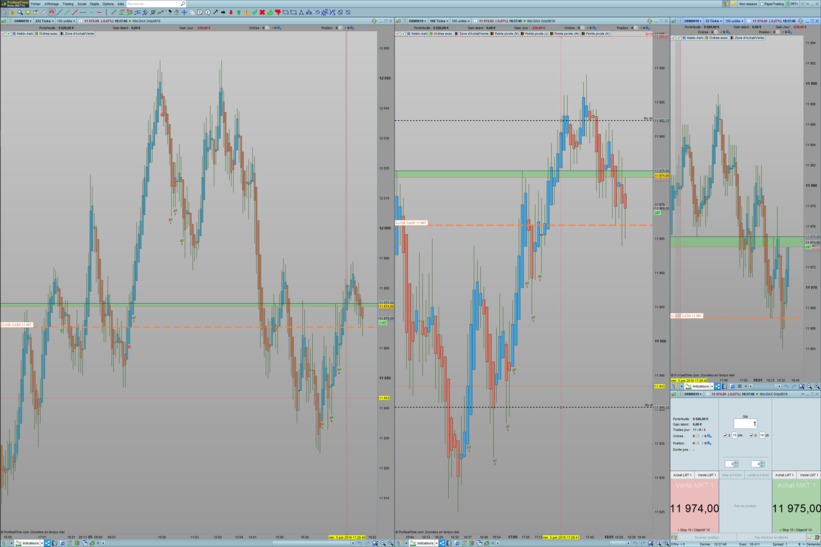Screen dimensions: 821x547
Task: Click the Achat MKT 1 buy button
Action: (x=796, y=507)
